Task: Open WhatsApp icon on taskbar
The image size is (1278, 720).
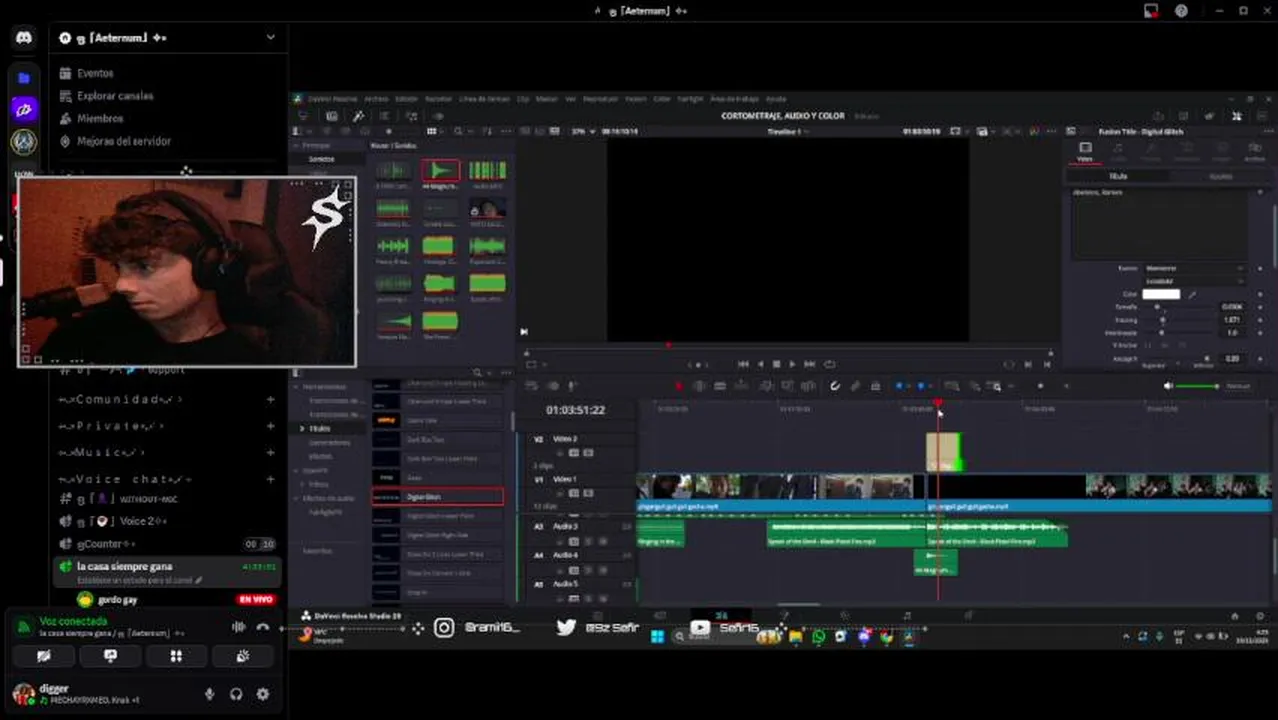Action: point(819,636)
